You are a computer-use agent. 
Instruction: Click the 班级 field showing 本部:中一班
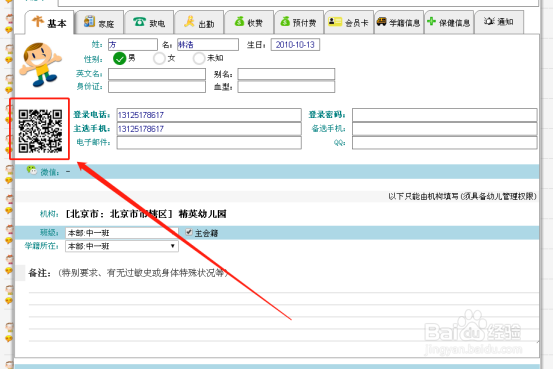[x=122, y=233]
